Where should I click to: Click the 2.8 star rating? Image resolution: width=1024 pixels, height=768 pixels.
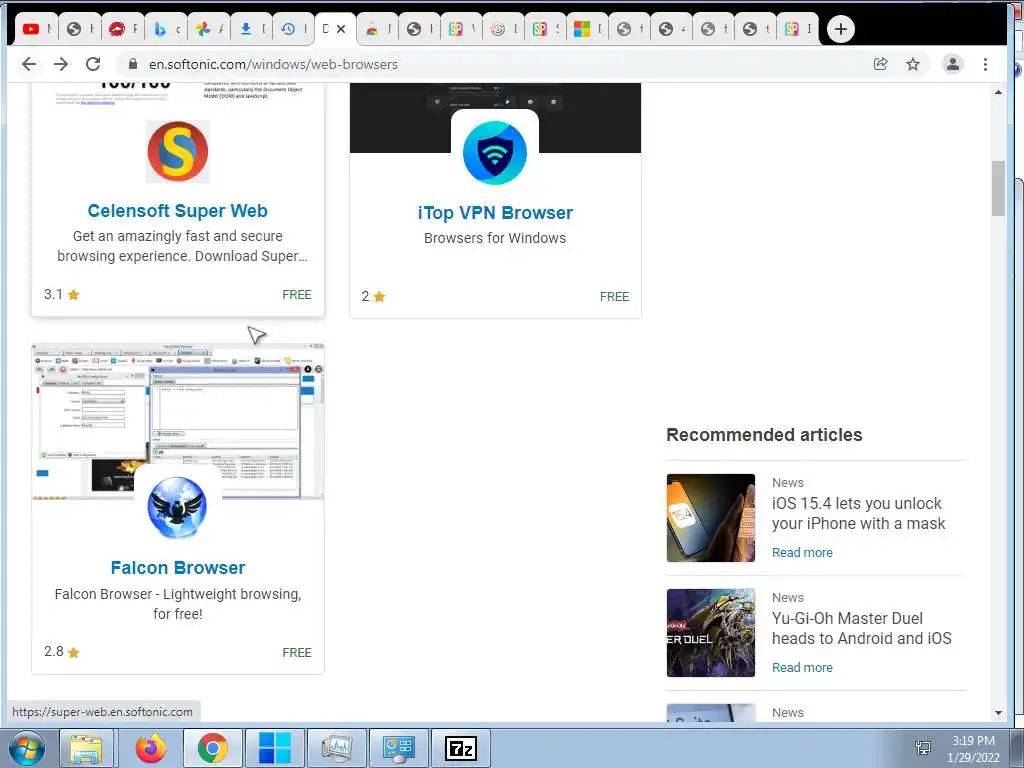[x=61, y=652]
